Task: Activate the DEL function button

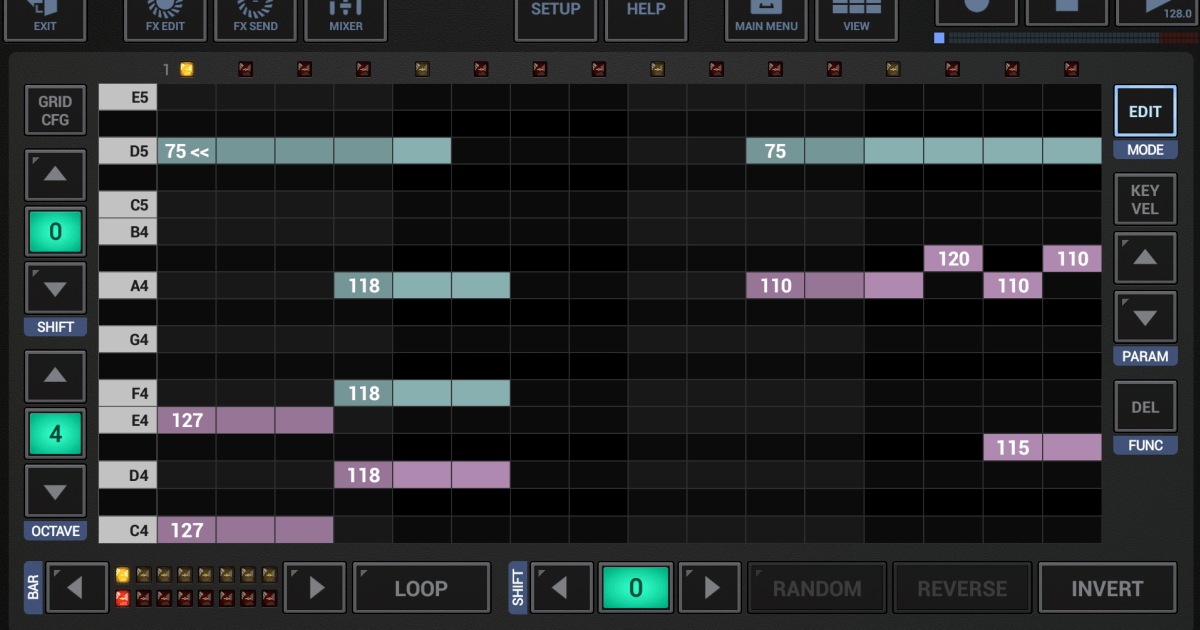Action: click(x=1145, y=407)
